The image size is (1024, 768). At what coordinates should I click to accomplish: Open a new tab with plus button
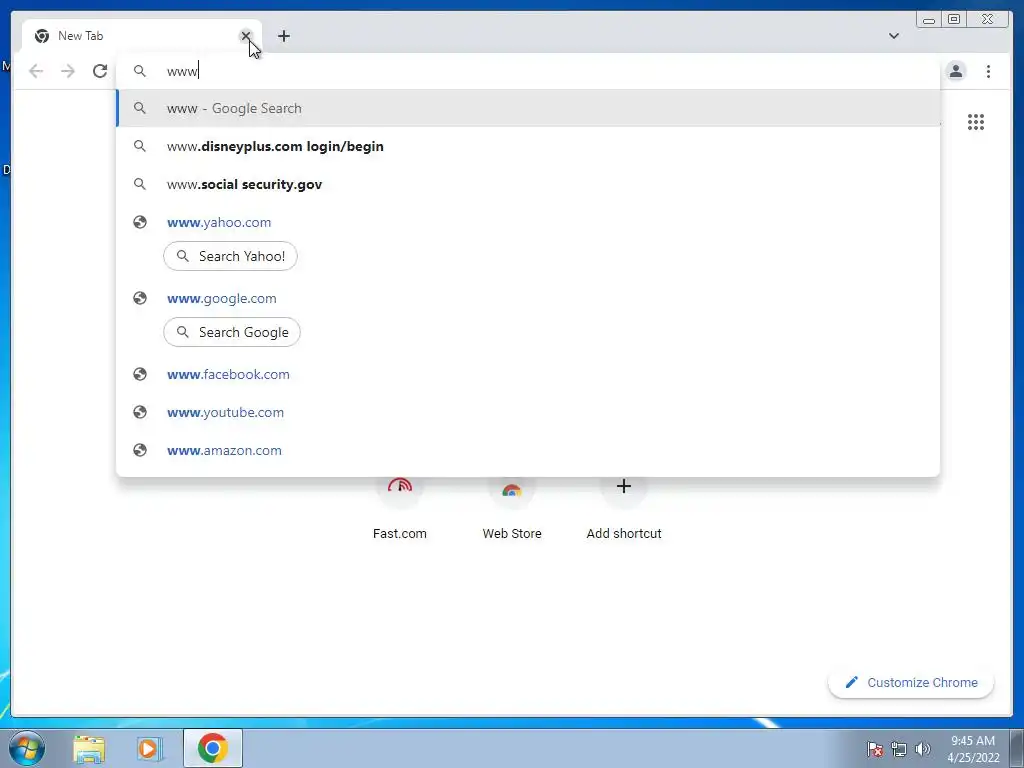tap(283, 36)
